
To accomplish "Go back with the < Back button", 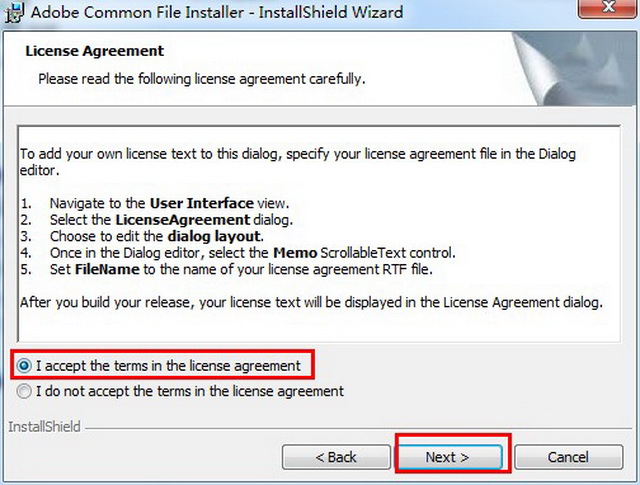I will (x=336, y=457).
